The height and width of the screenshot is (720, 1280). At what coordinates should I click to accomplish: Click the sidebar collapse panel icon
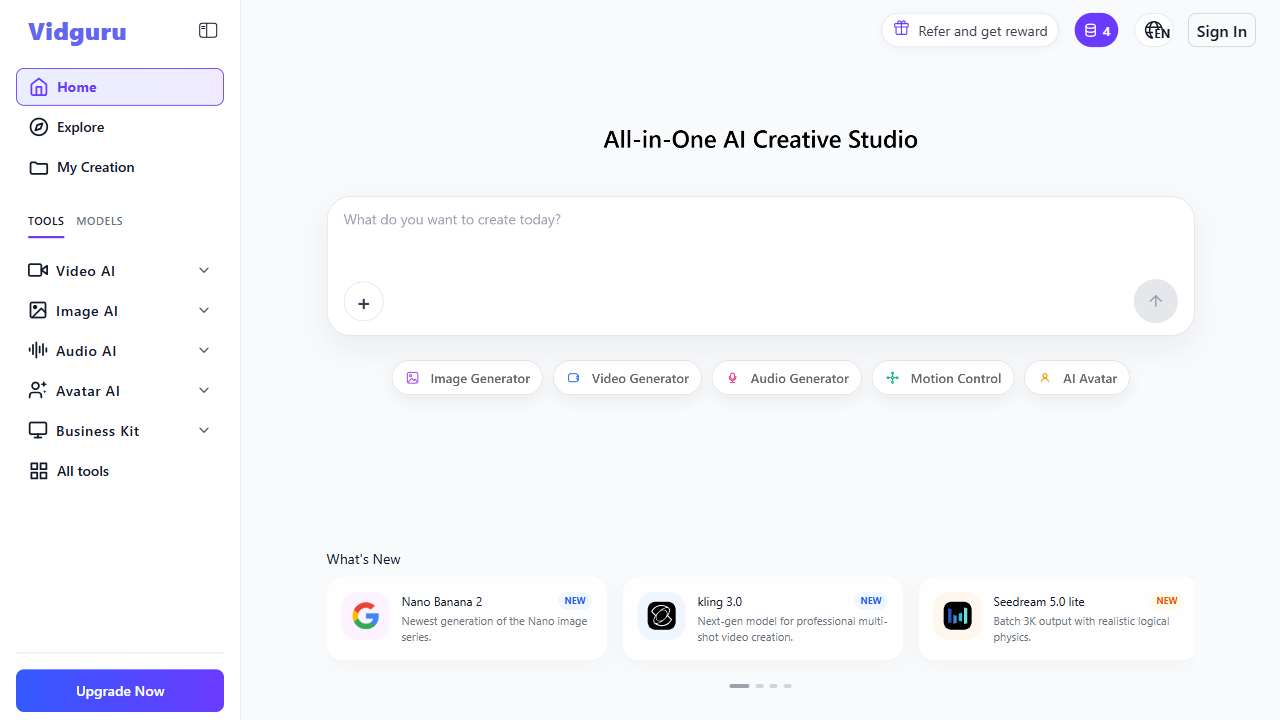pyautogui.click(x=208, y=30)
